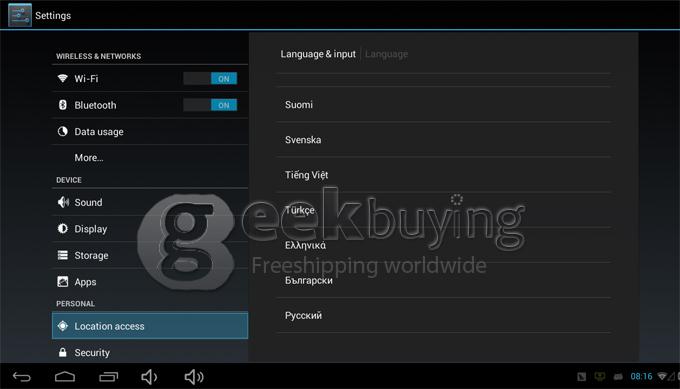Image resolution: width=680 pixels, height=389 pixels.
Task: Open the Recent apps overview button
Action: [x=108, y=377]
